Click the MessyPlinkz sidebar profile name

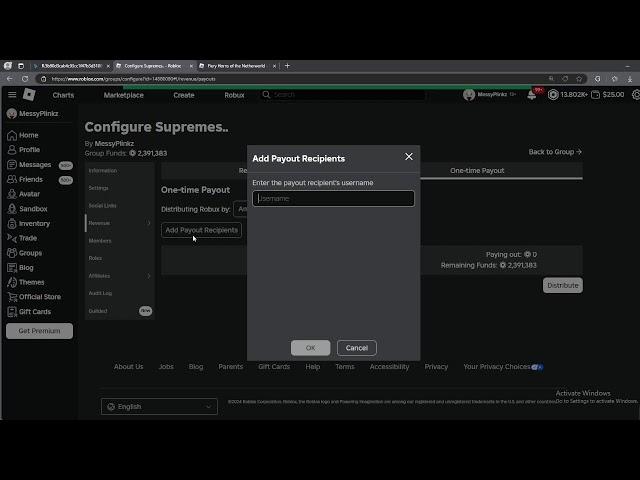(x=38, y=113)
